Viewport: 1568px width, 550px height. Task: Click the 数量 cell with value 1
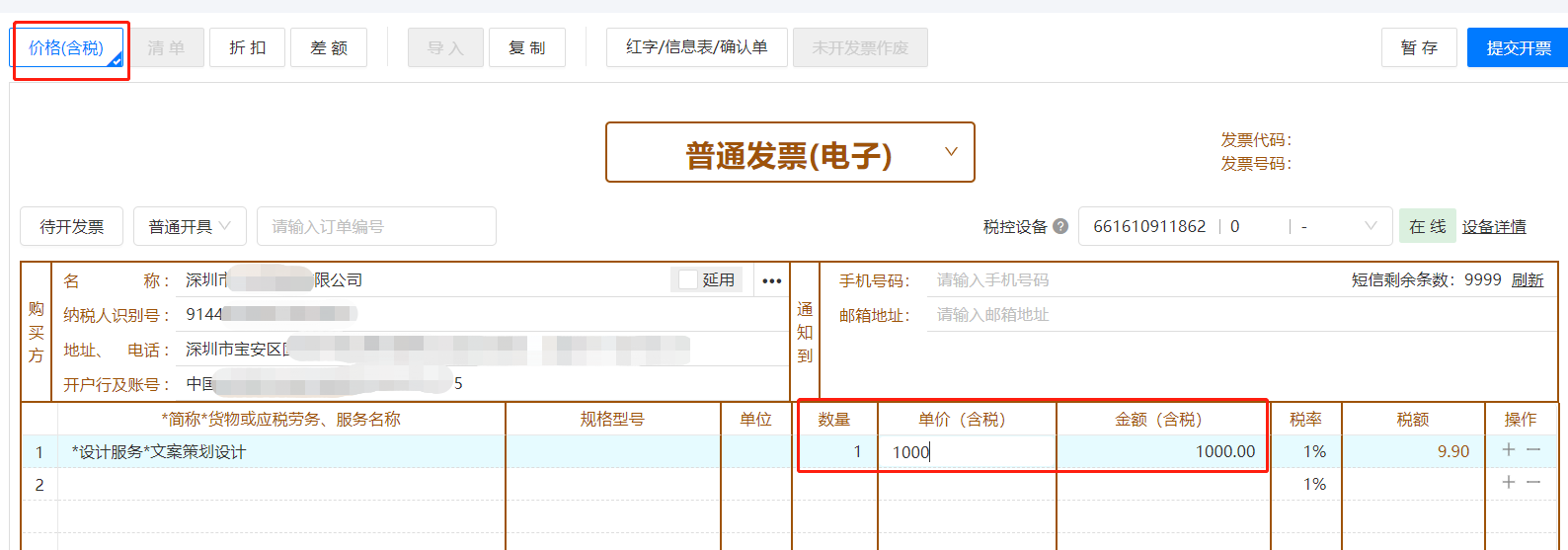(x=837, y=451)
